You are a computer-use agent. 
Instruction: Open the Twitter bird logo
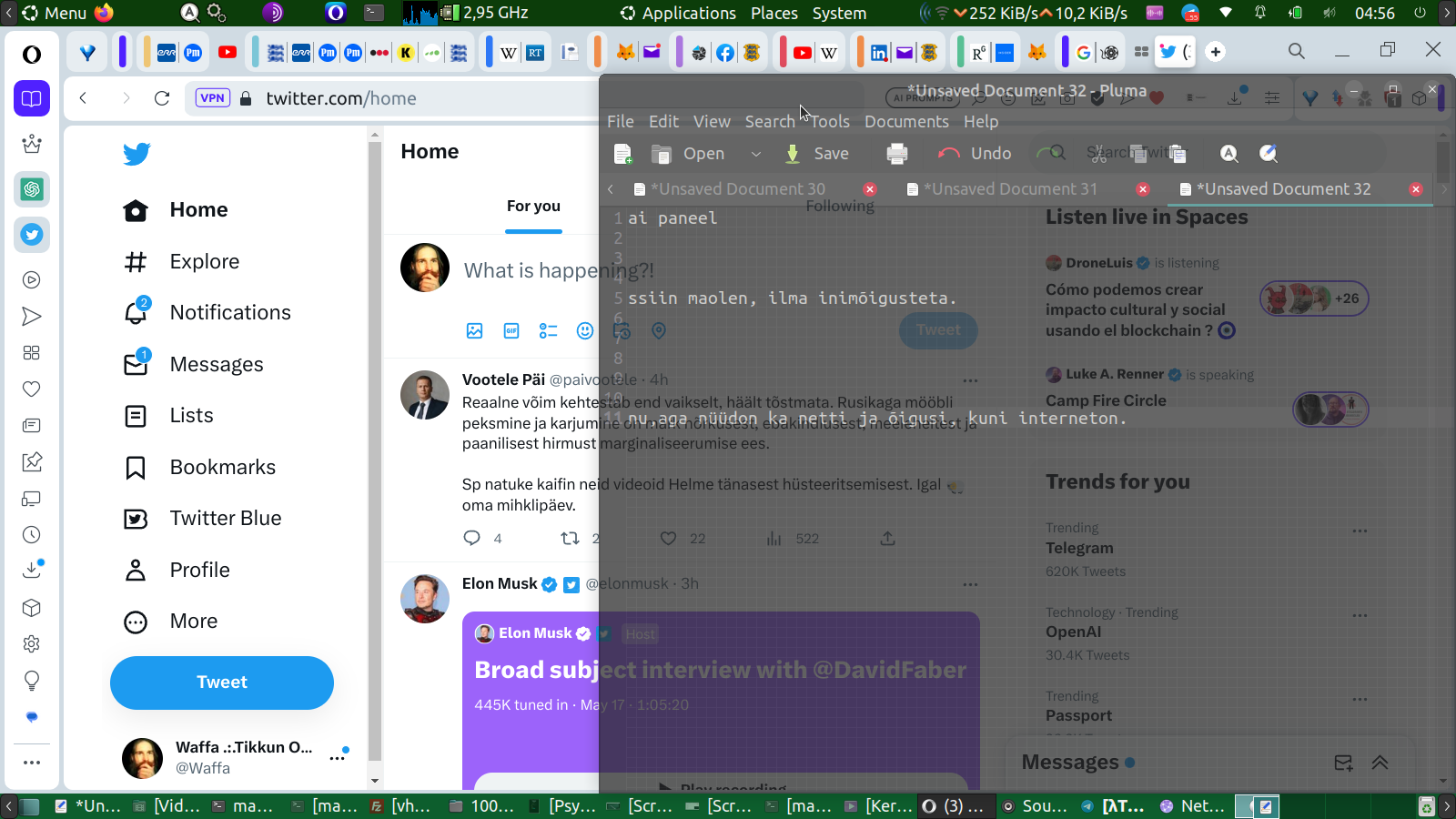point(136,154)
